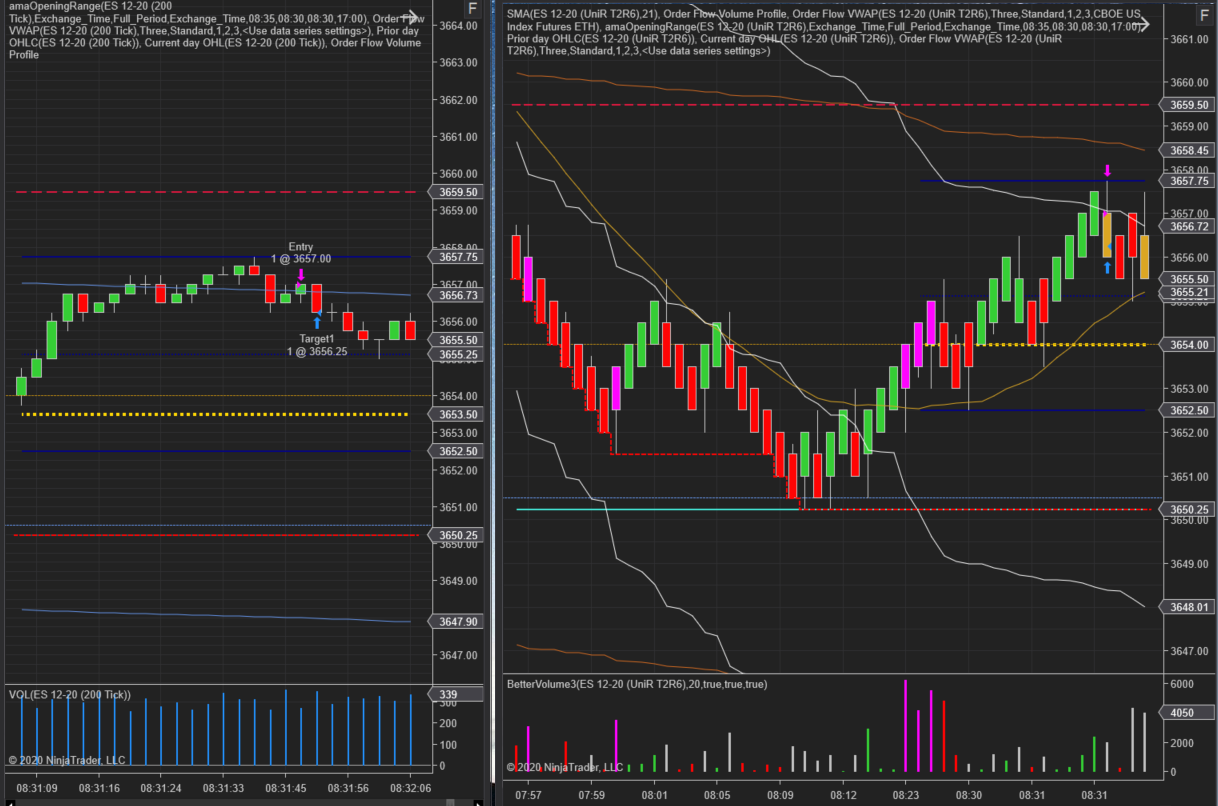Click the BetterVolume3 panel label
1218x806 pixels.
click(638, 684)
